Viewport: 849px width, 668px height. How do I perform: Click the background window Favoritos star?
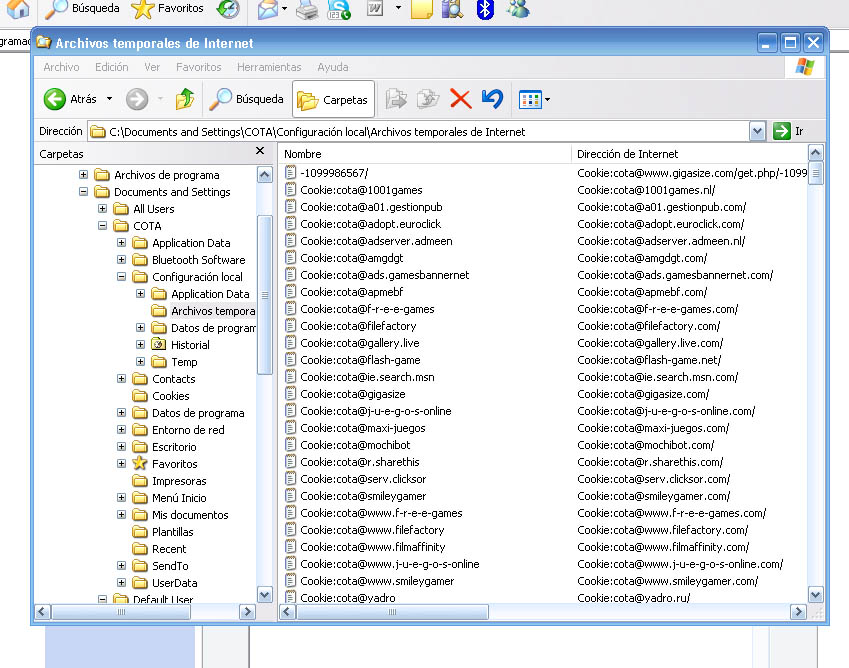(x=142, y=9)
